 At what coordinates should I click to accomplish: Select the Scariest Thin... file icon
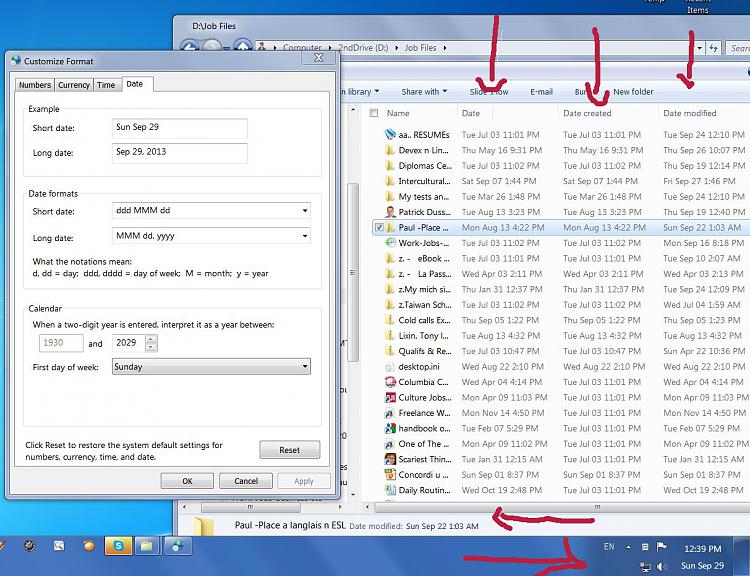[x=390, y=459]
